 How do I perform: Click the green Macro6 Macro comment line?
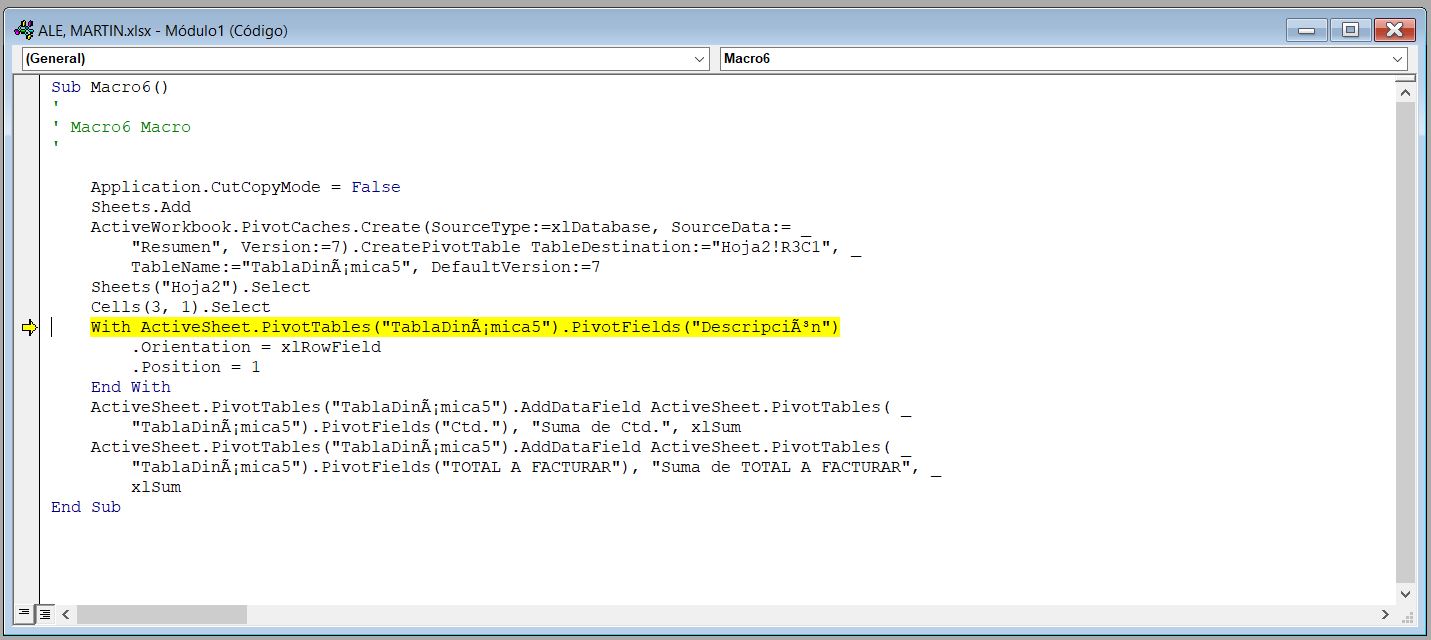pos(120,127)
